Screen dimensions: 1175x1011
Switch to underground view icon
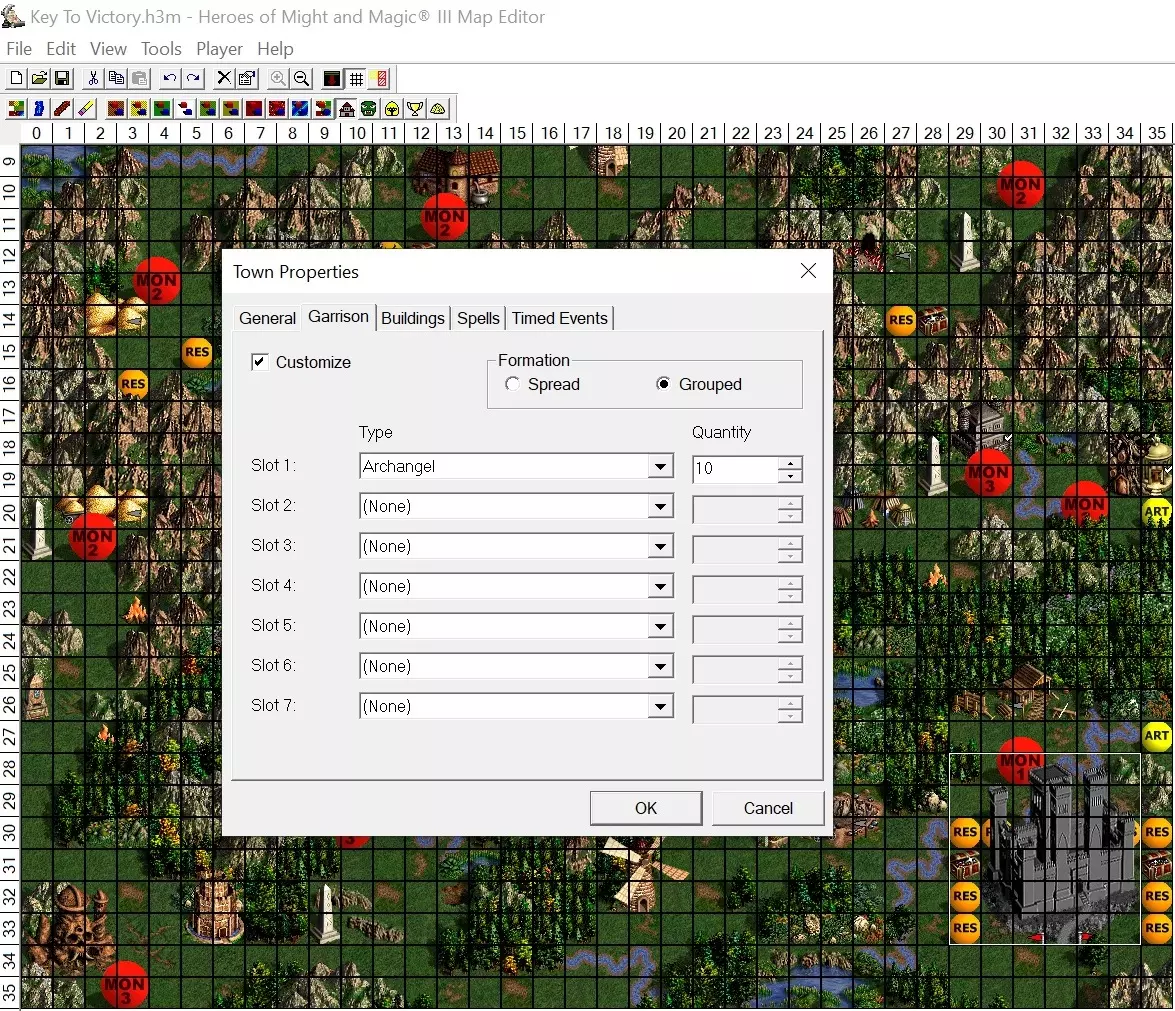332,78
